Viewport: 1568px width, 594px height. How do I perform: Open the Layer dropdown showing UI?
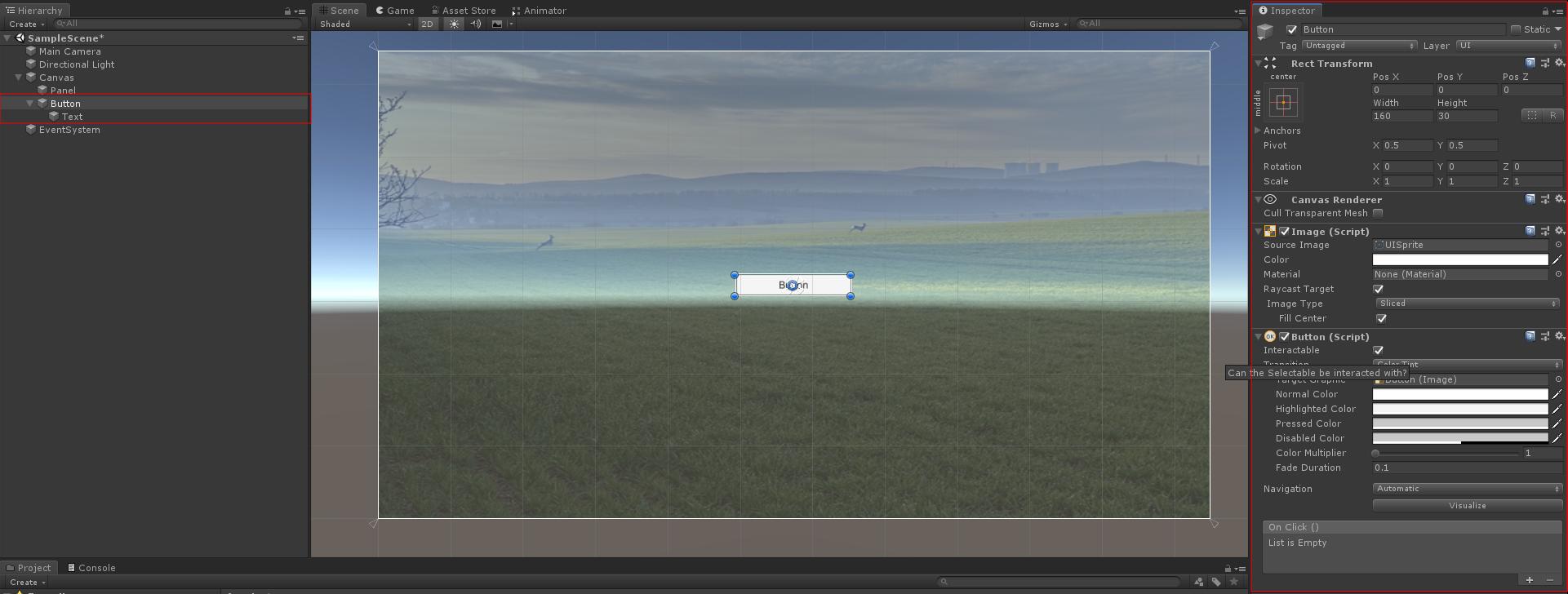click(1508, 46)
